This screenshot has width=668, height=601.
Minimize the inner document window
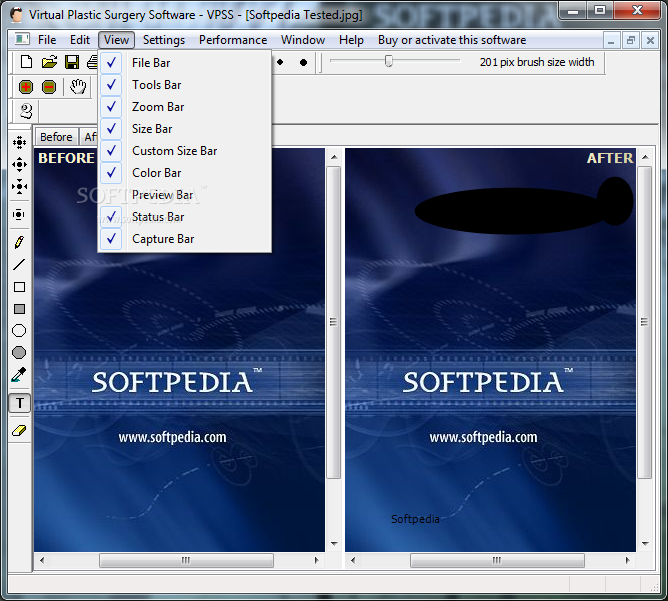pyautogui.click(x=611, y=40)
